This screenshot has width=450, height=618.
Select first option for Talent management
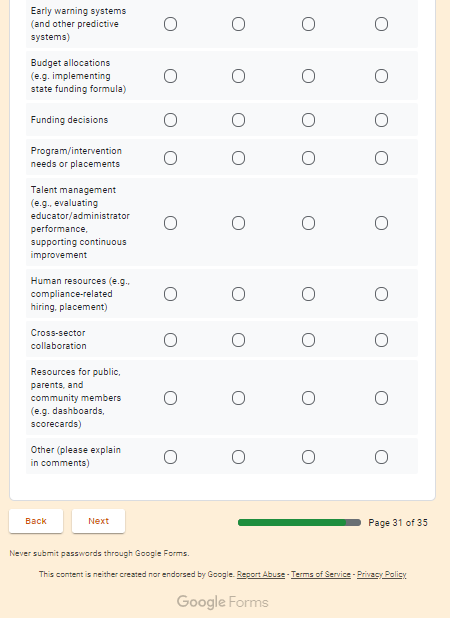(170, 223)
